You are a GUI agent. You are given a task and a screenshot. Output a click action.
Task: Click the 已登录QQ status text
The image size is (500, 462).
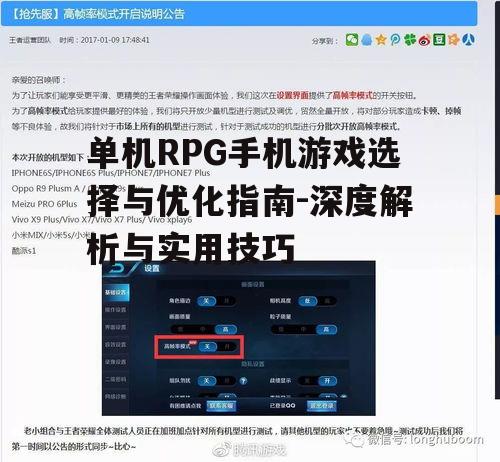[x=282, y=406]
